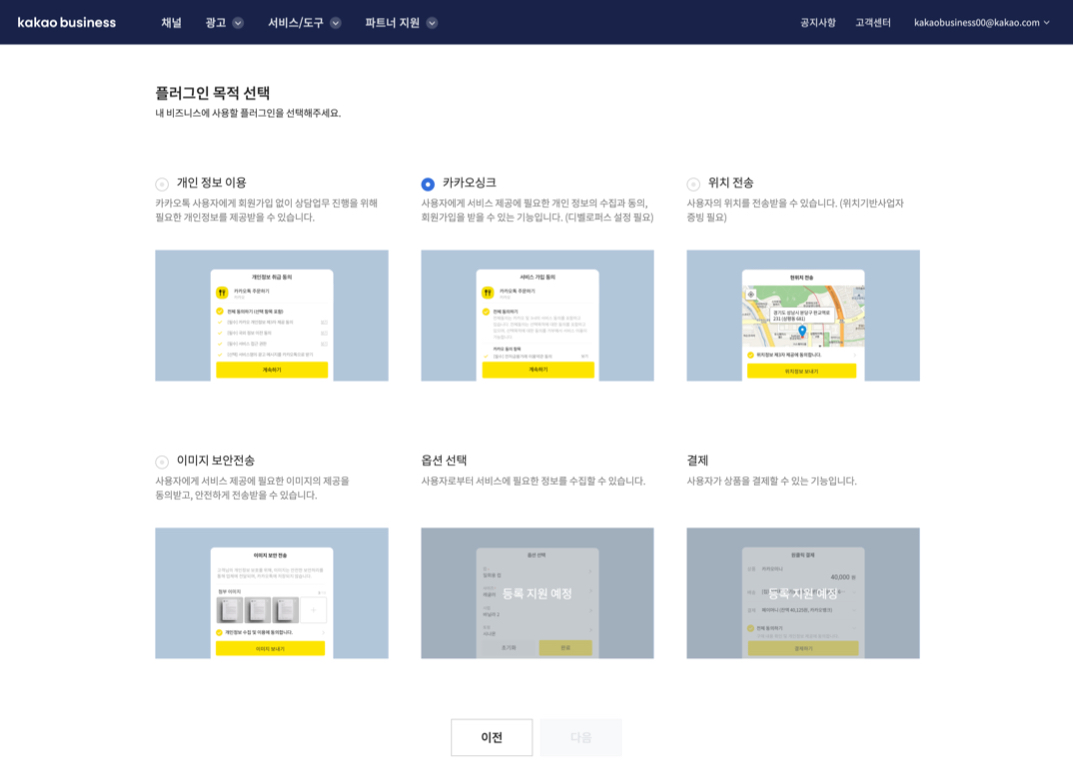Click the 이미지 보안전송 preview thumbnail
The height and width of the screenshot is (768, 1073).
coord(271,593)
